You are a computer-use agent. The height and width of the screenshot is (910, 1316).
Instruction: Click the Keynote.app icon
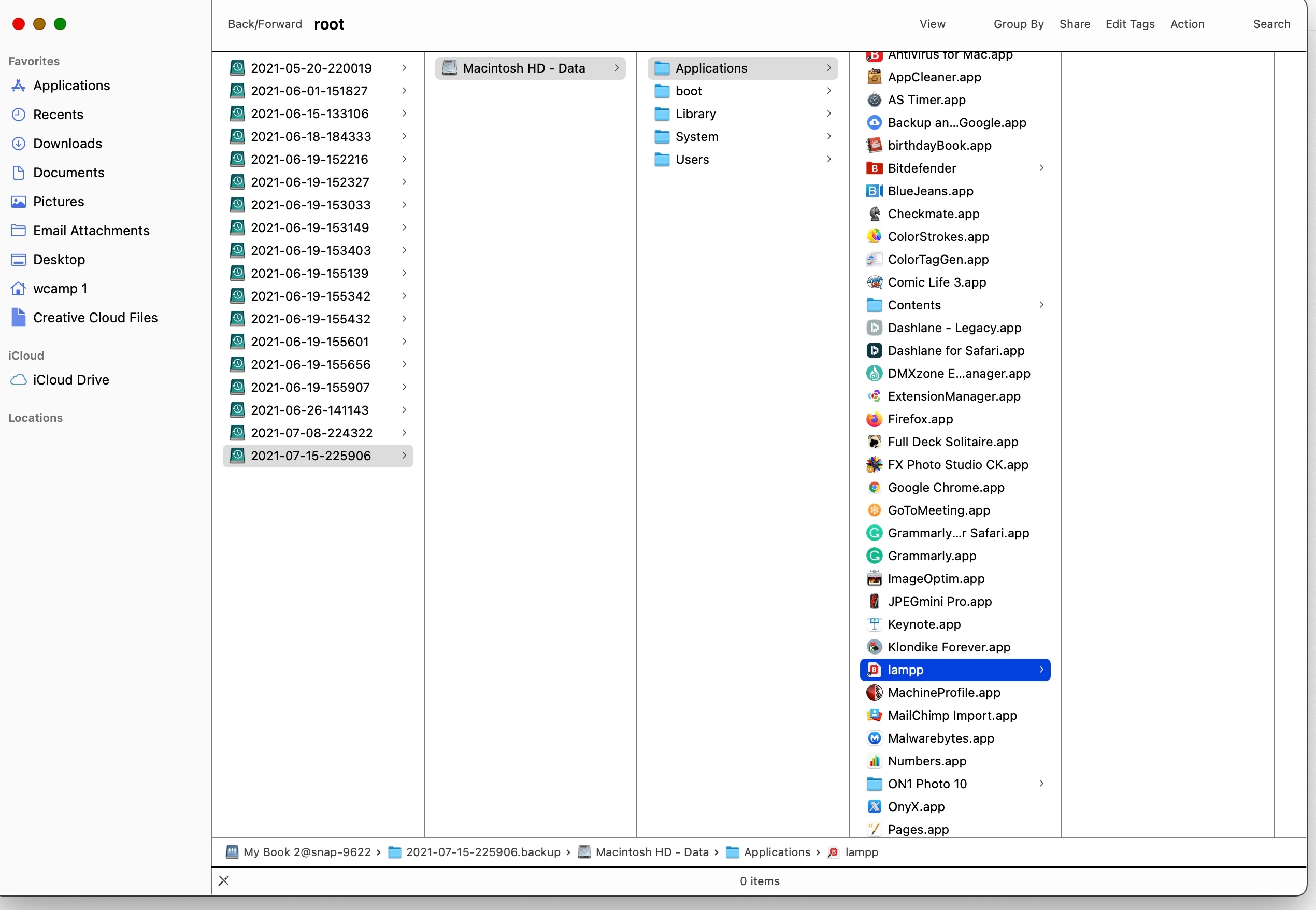pyautogui.click(x=874, y=624)
